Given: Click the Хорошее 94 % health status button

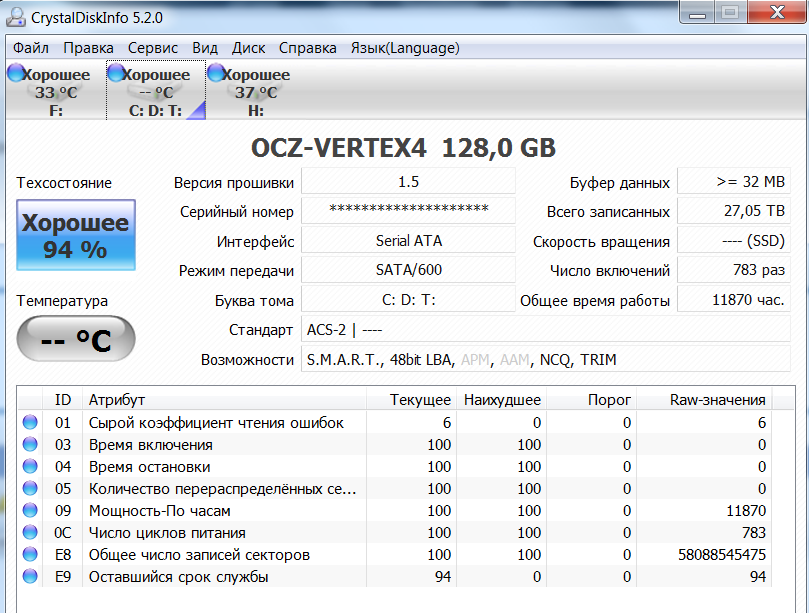Looking at the screenshot, I should click(76, 235).
